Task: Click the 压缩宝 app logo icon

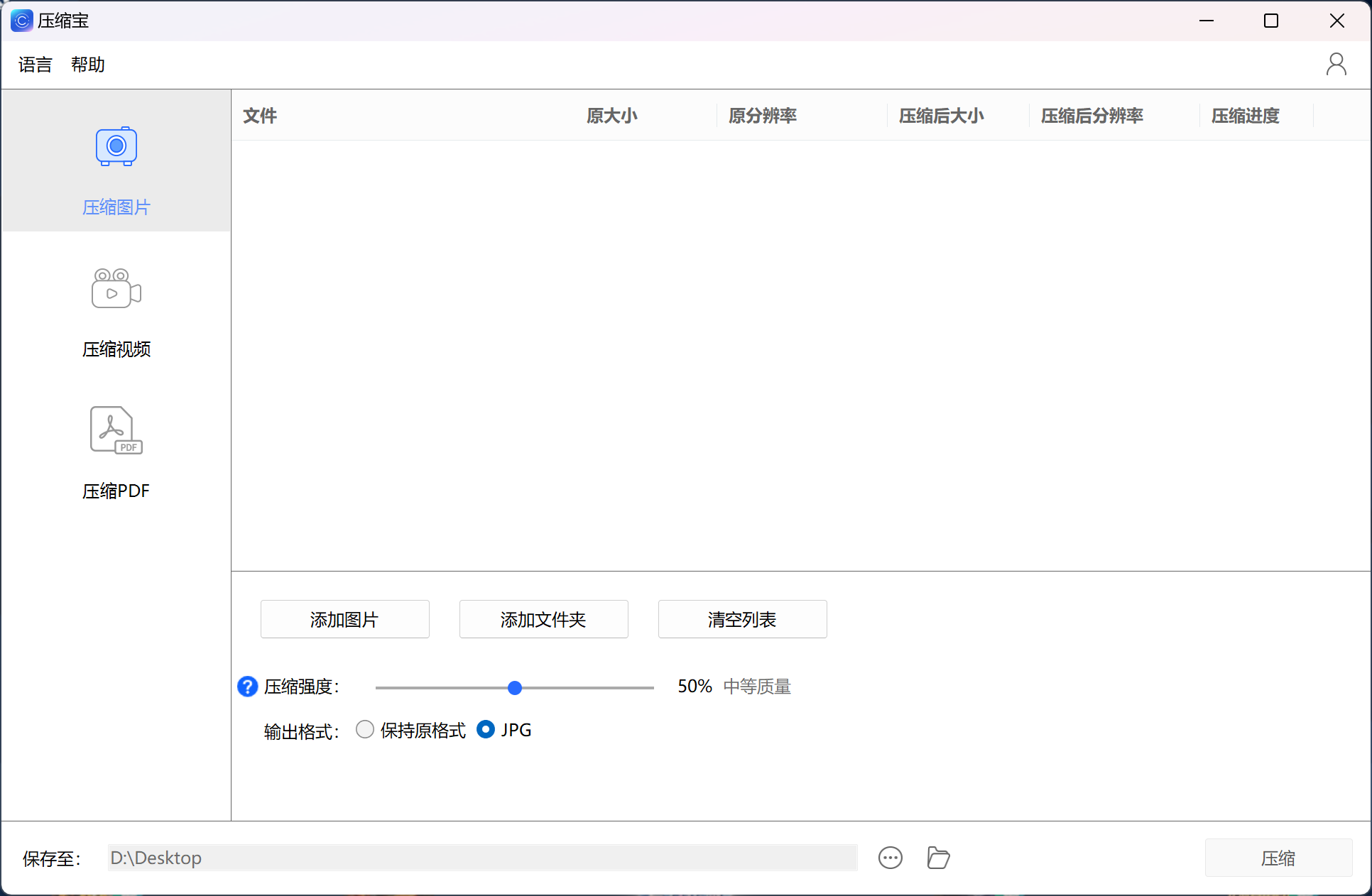Action: (x=21, y=21)
